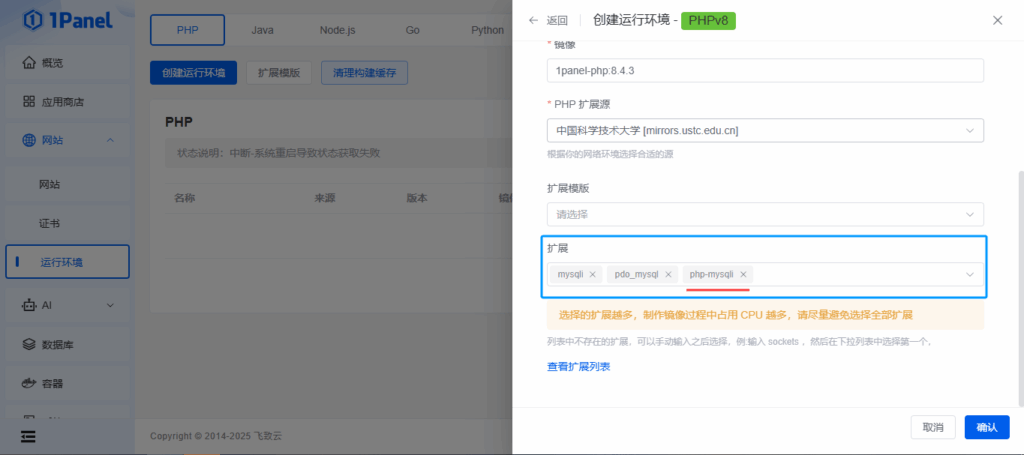1024x455 pixels.
Task: Toggle the sidebar collapse icon at bottom
Action: 28,436
